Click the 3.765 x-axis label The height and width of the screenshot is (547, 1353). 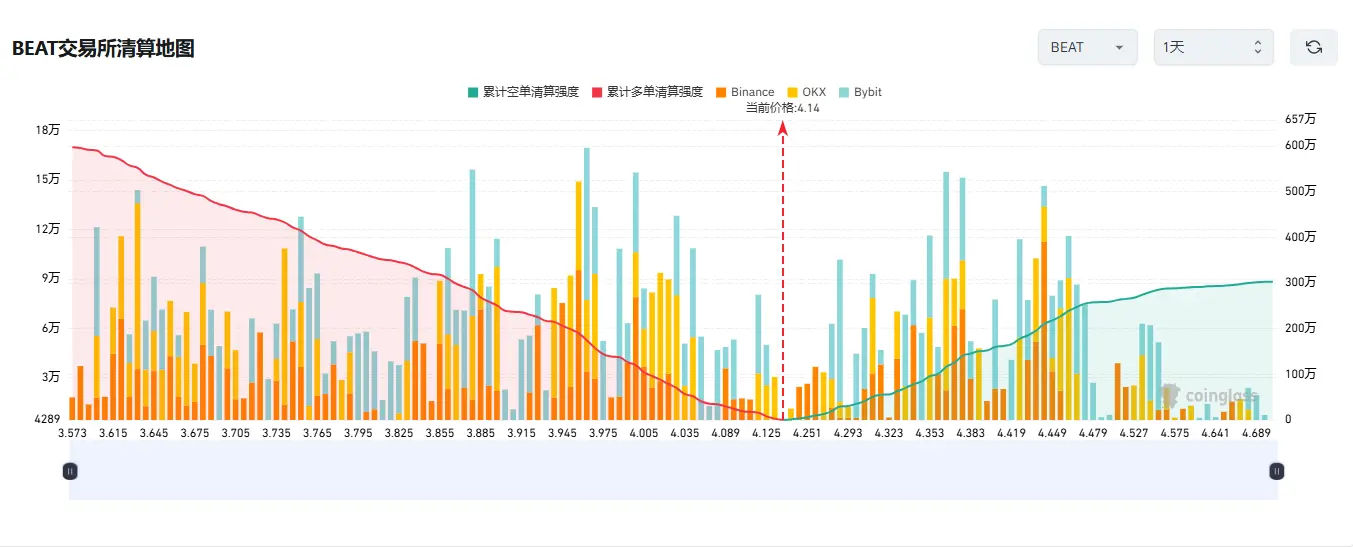317,433
